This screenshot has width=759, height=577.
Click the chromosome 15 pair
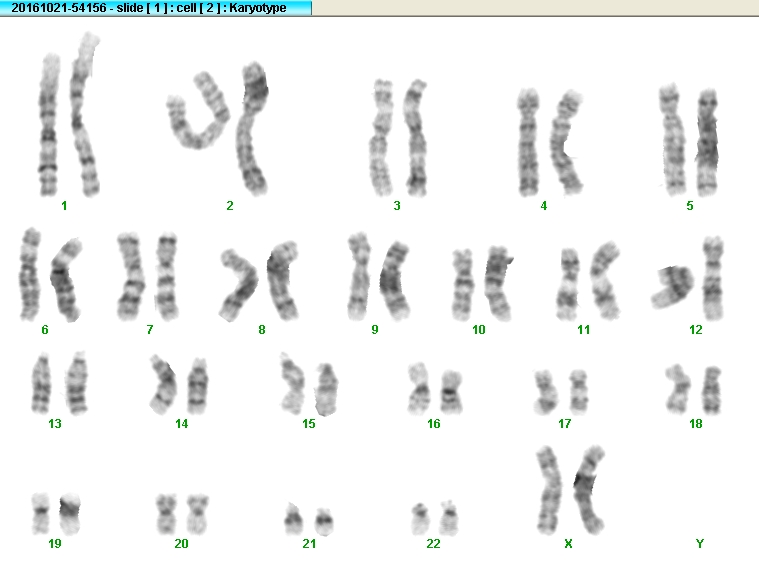309,384
